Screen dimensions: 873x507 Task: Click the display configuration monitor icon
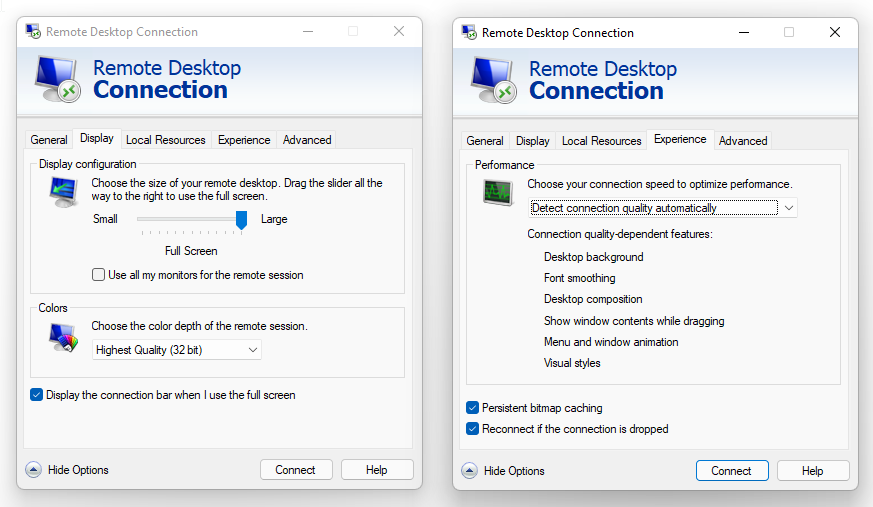tap(63, 191)
